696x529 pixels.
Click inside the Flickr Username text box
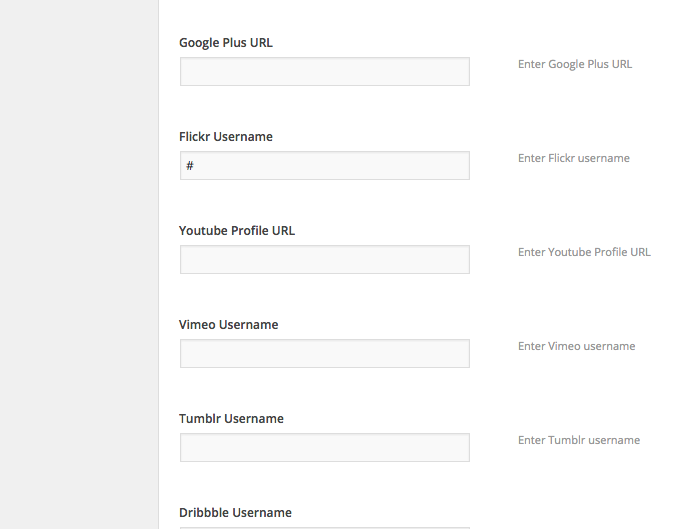pos(324,166)
